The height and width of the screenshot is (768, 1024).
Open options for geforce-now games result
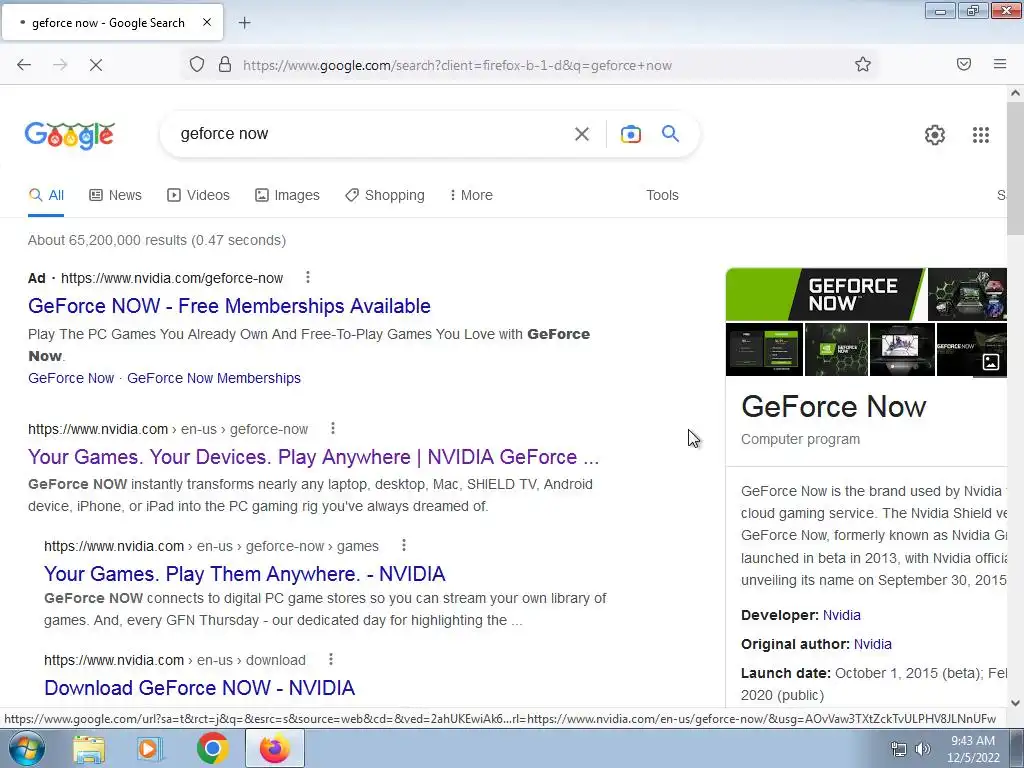coord(404,545)
